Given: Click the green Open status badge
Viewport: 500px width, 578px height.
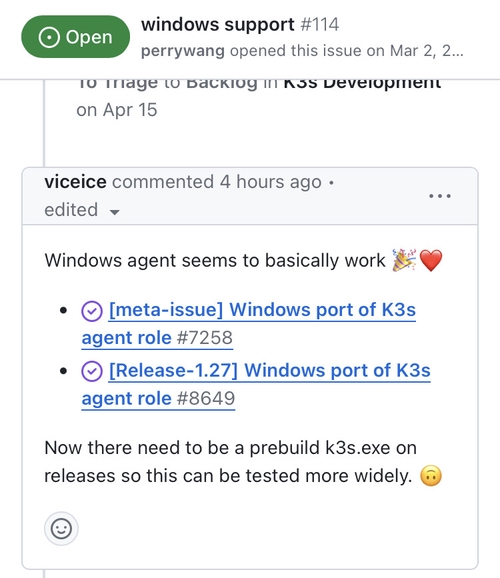Looking at the screenshot, I should [76, 37].
